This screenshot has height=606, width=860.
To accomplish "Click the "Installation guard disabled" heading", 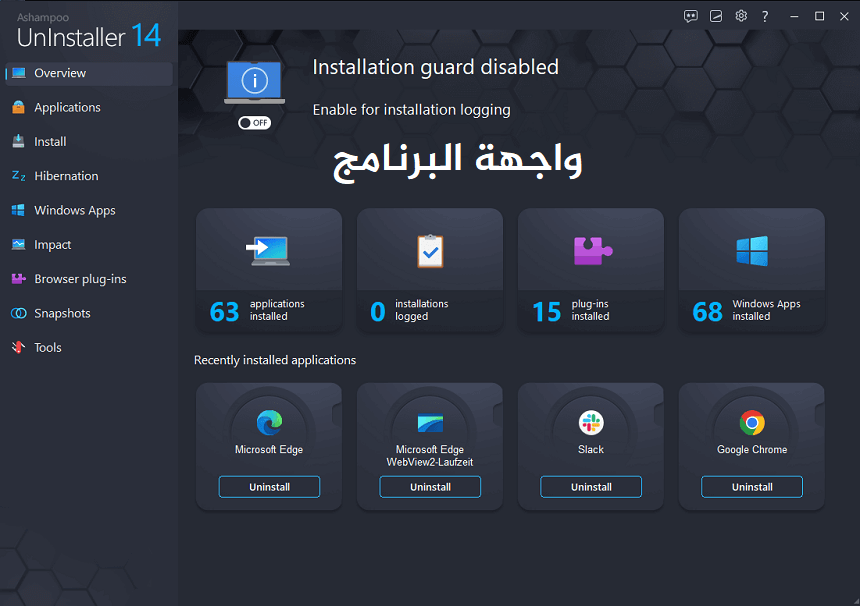I will [x=435, y=67].
